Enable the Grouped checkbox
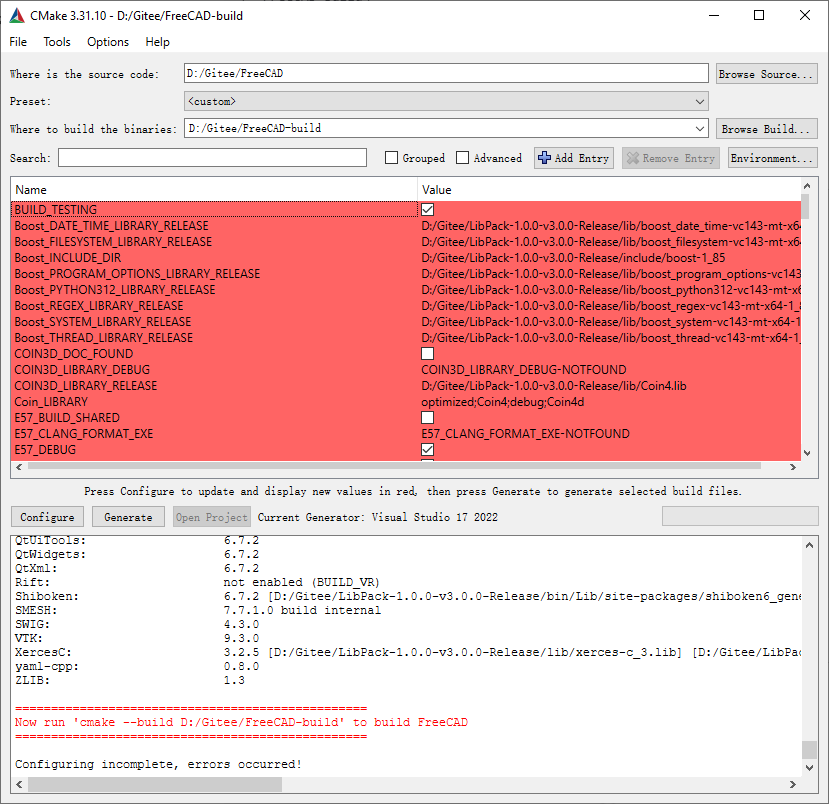 pyautogui.click(x=390, y=157)
